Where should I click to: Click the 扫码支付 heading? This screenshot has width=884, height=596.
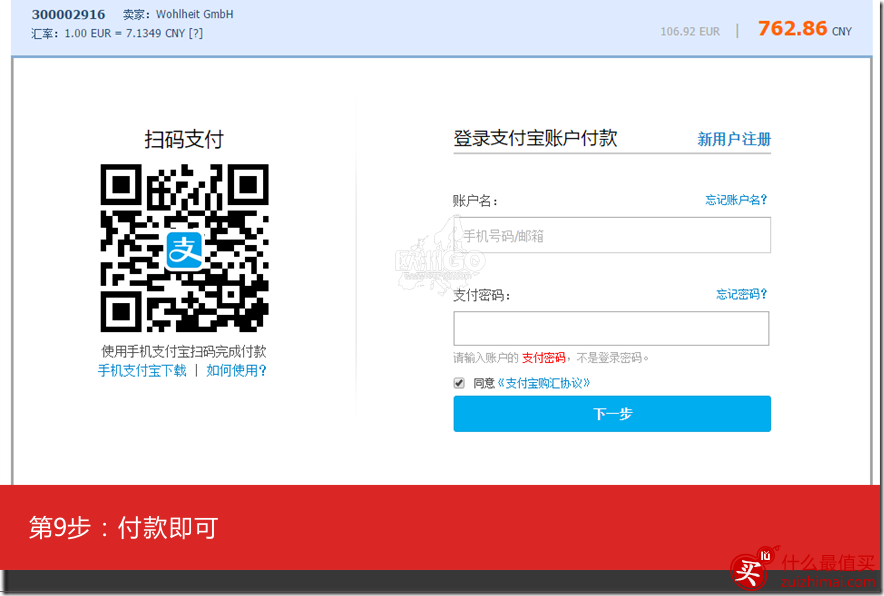(184, 139)
